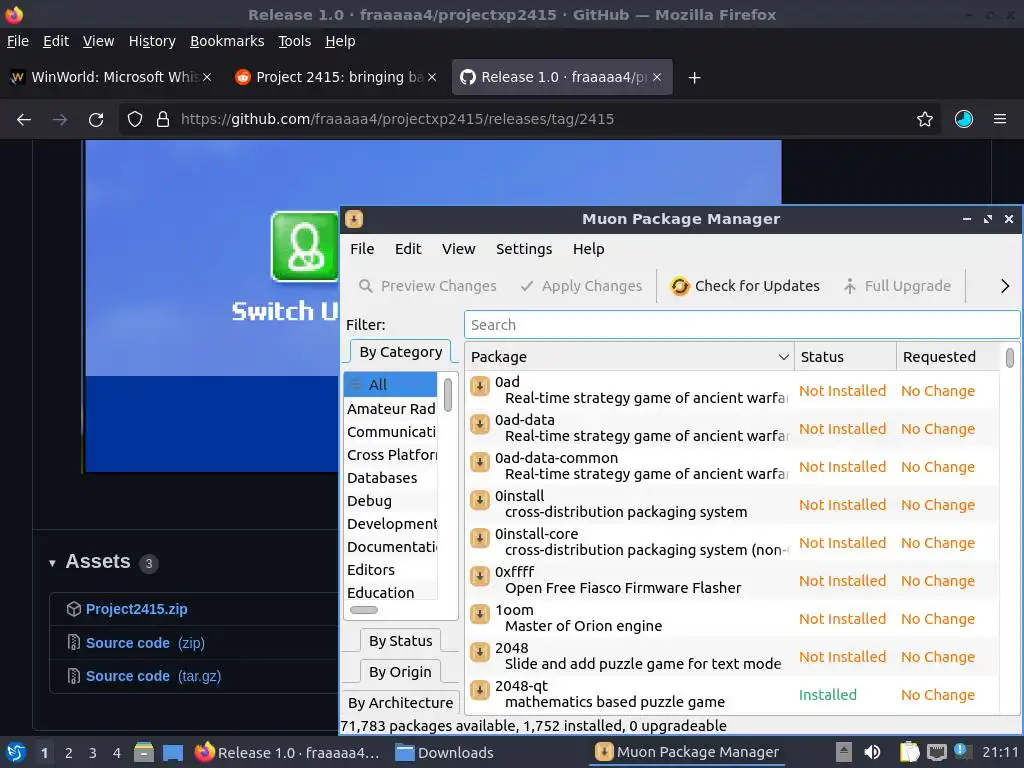
Task: Click the Package column sort arrow
Action: 783,357
